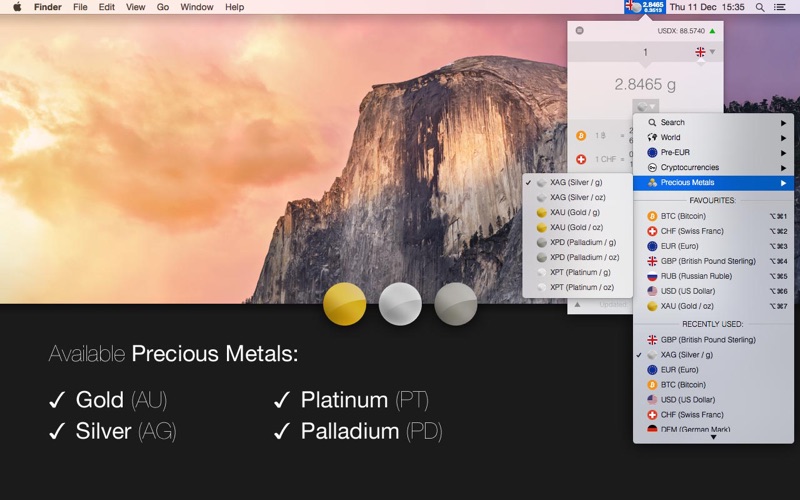Select checked XAG (Silver / g) under Recently Used

click(686, 355)
